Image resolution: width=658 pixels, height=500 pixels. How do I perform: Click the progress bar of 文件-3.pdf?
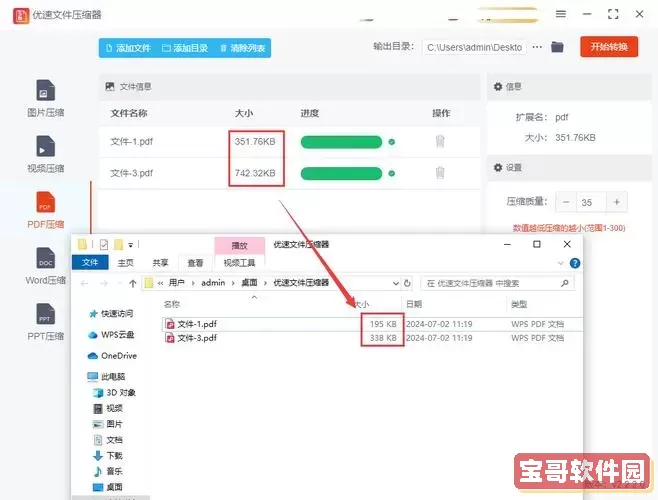point(341,173)
